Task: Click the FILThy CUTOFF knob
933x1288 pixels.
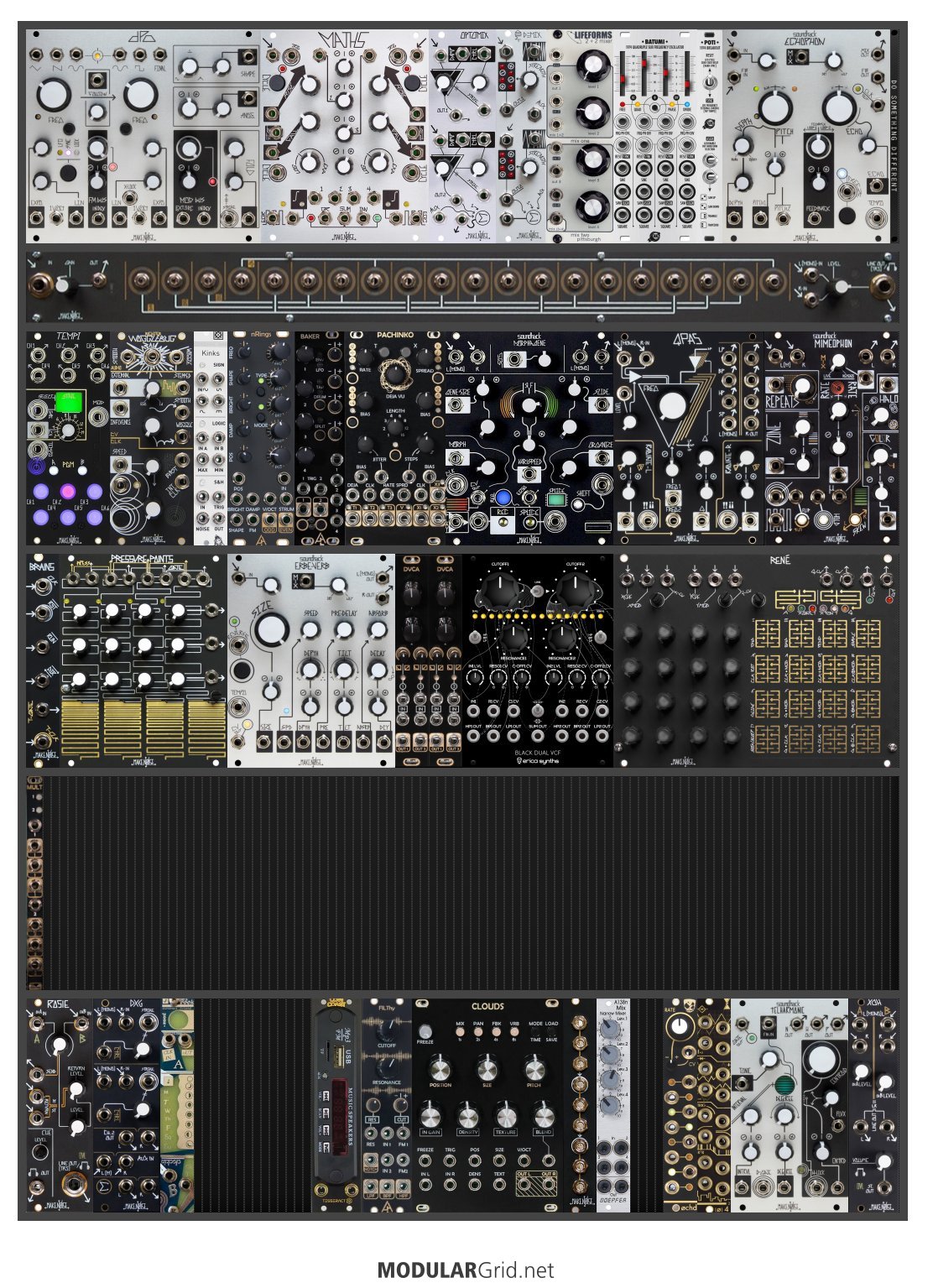Action: (x=387, y=1029)
